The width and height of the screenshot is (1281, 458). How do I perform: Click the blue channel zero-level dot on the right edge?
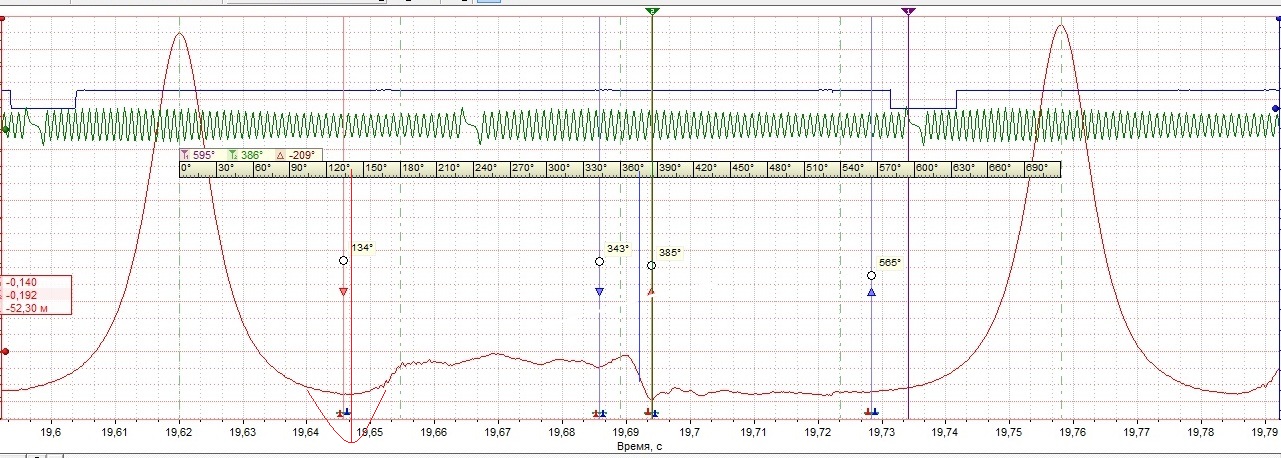(x=1275, y=108)
